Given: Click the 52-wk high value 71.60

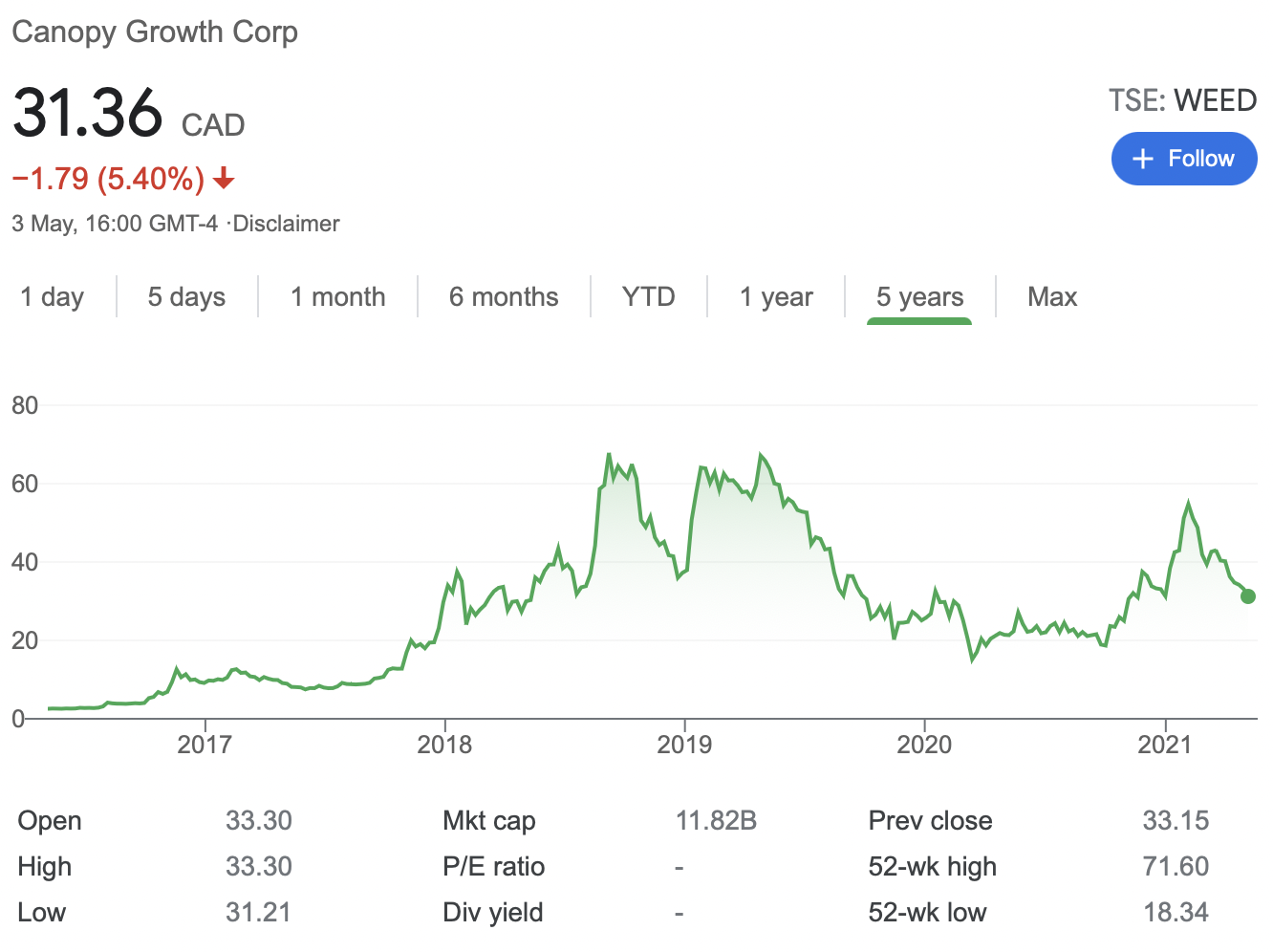Looking at the screenshot, I should pyautogui.click(x=1176, y=866).
